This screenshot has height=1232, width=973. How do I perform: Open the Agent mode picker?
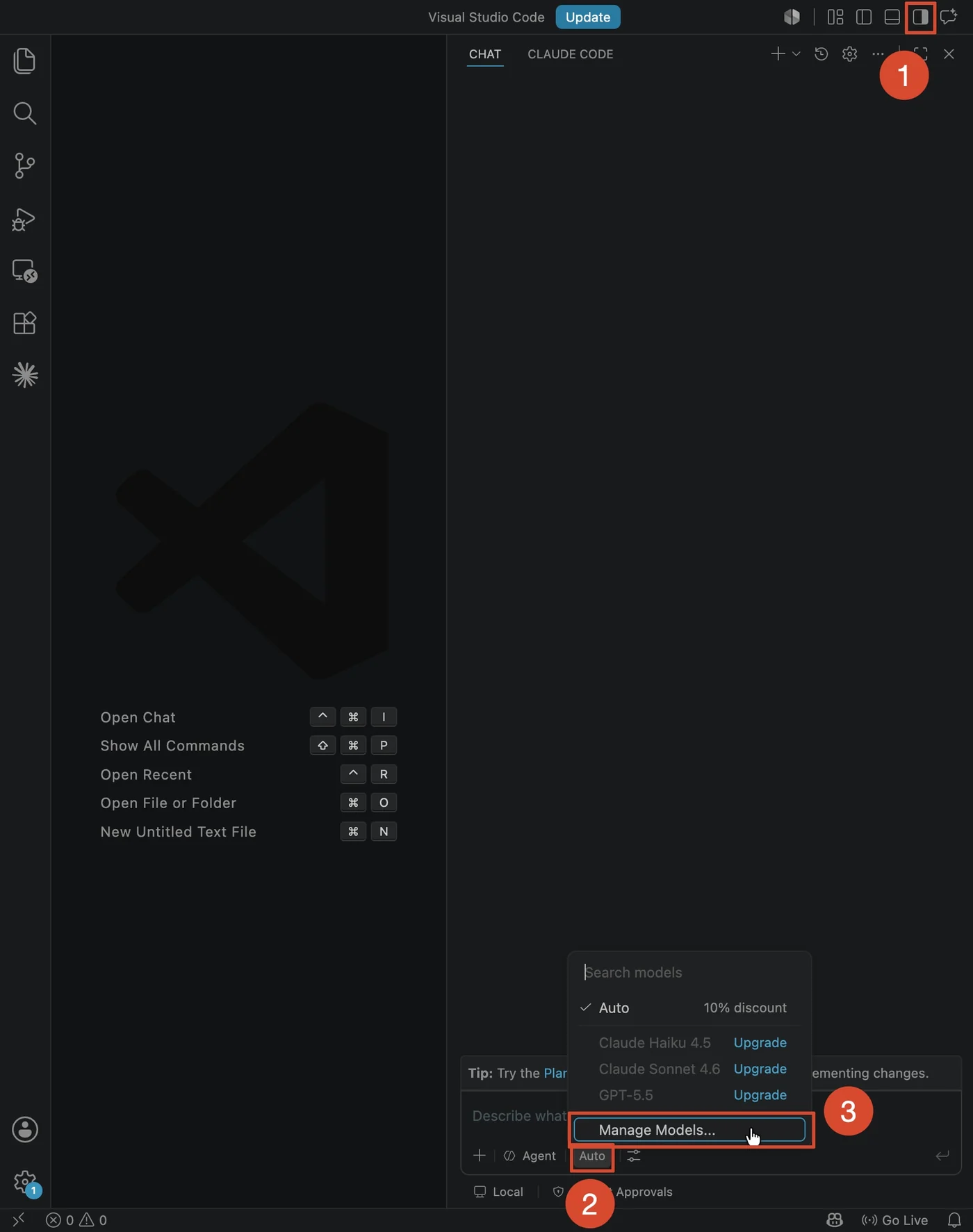pos(530,1156)
